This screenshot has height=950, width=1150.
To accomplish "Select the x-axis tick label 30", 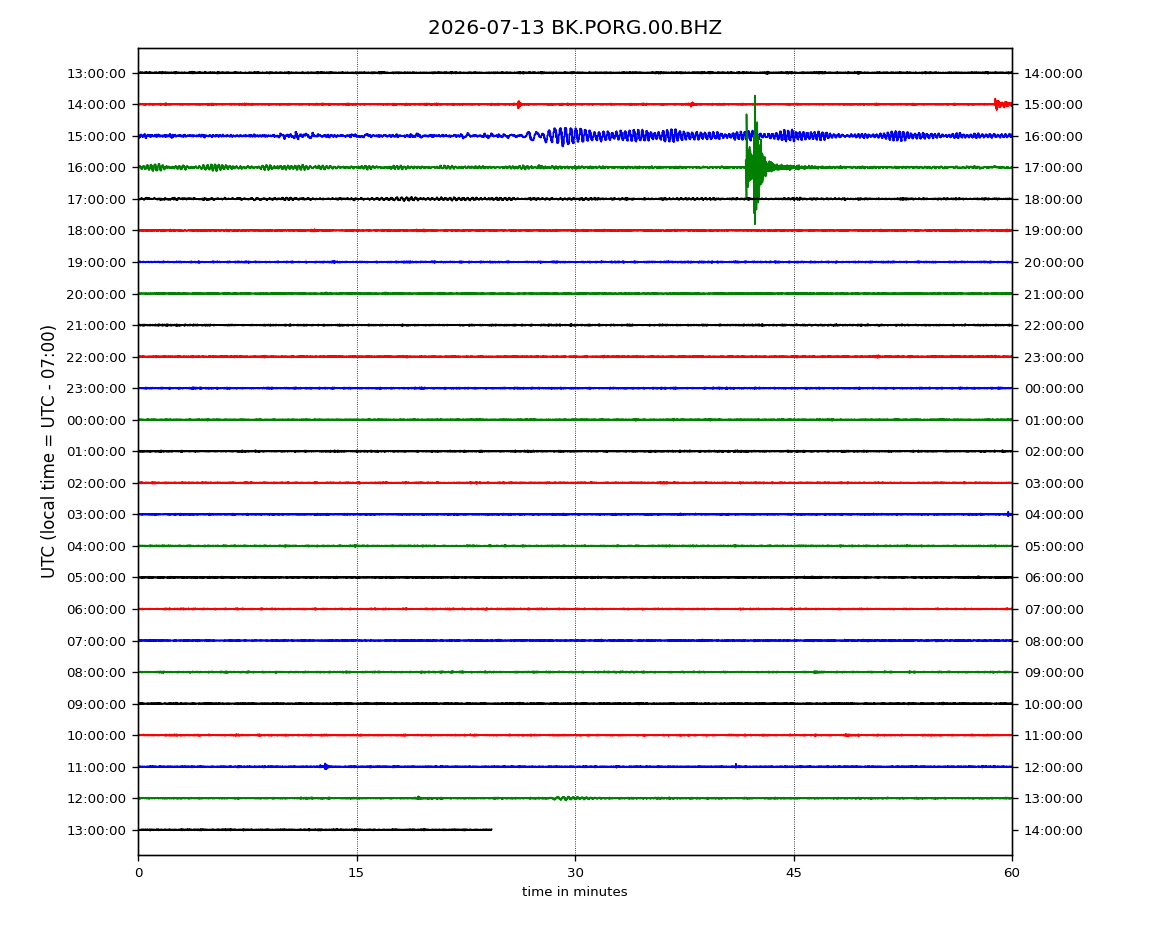I will tap(575, 872).
